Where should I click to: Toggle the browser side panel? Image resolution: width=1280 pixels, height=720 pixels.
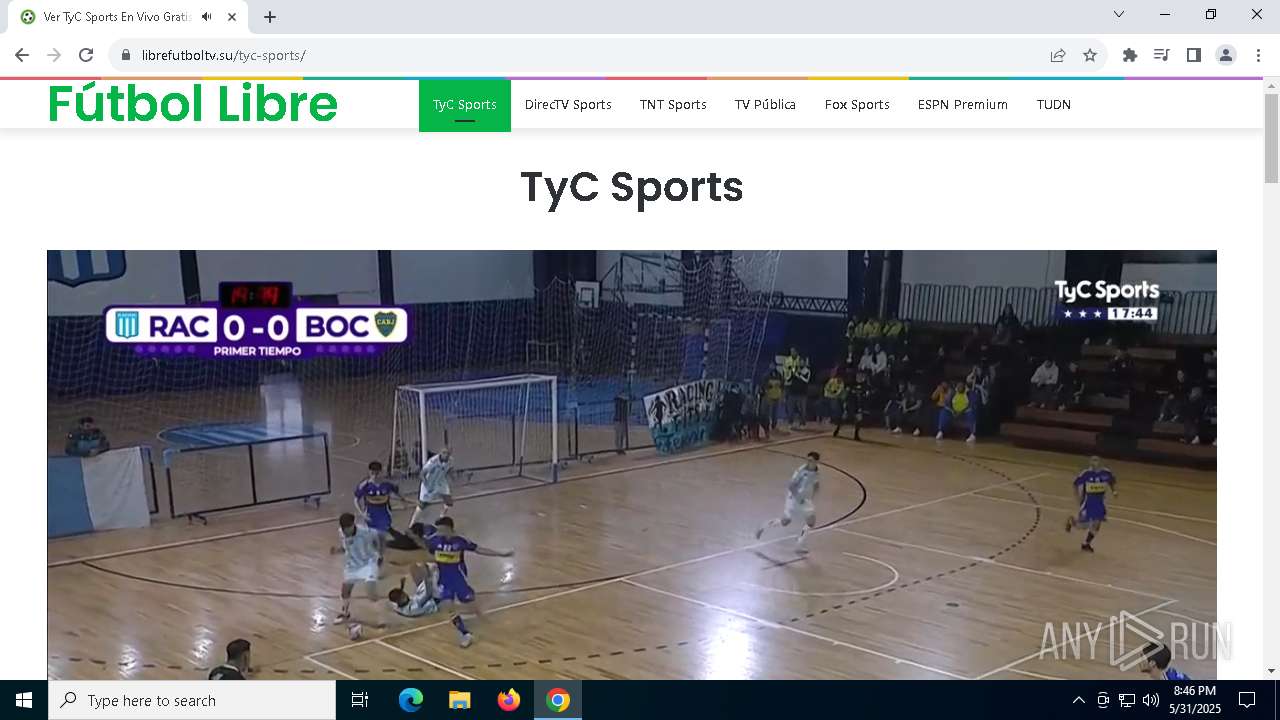1194,55
